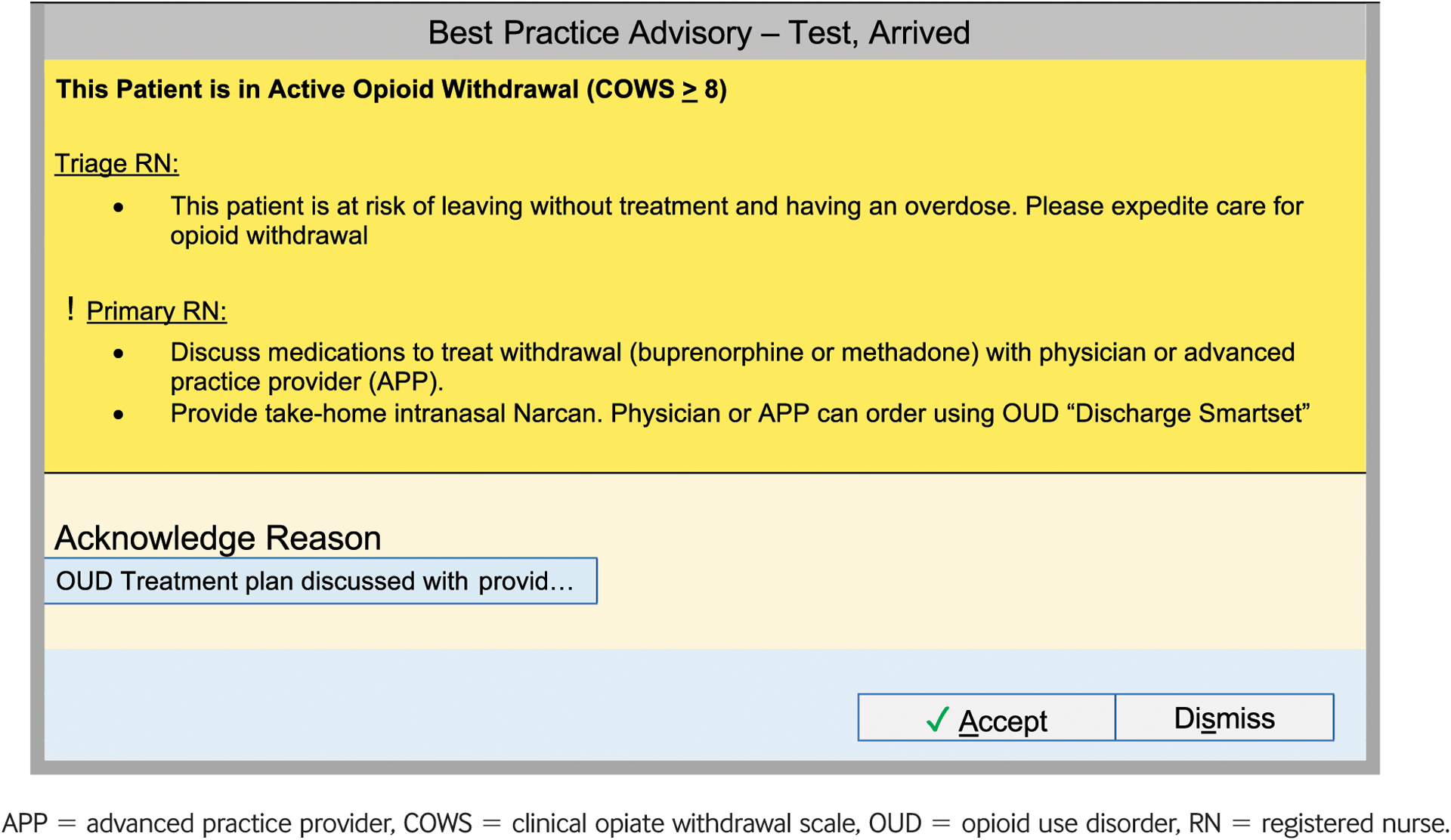Click the "COWS ≥ 8" text in heading

point(656,89)
